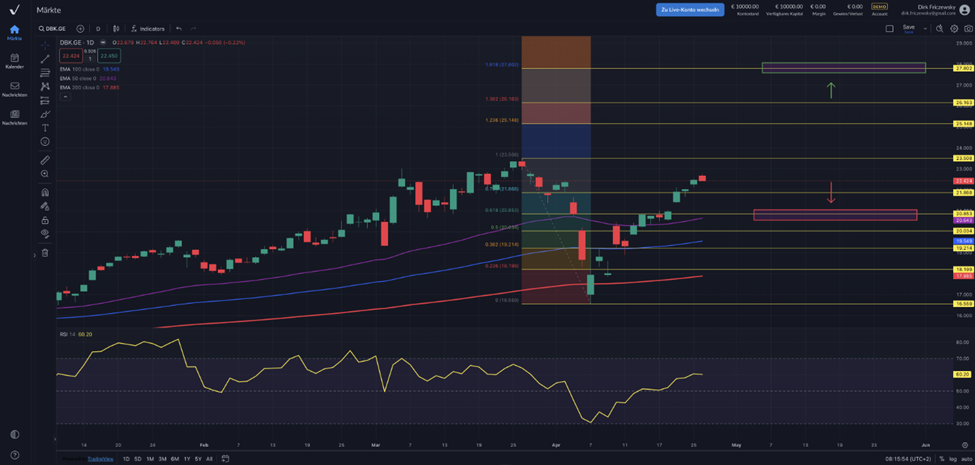Select the trend line drawing tool
This screenshot has width=975, height=465.
[45, 59]
